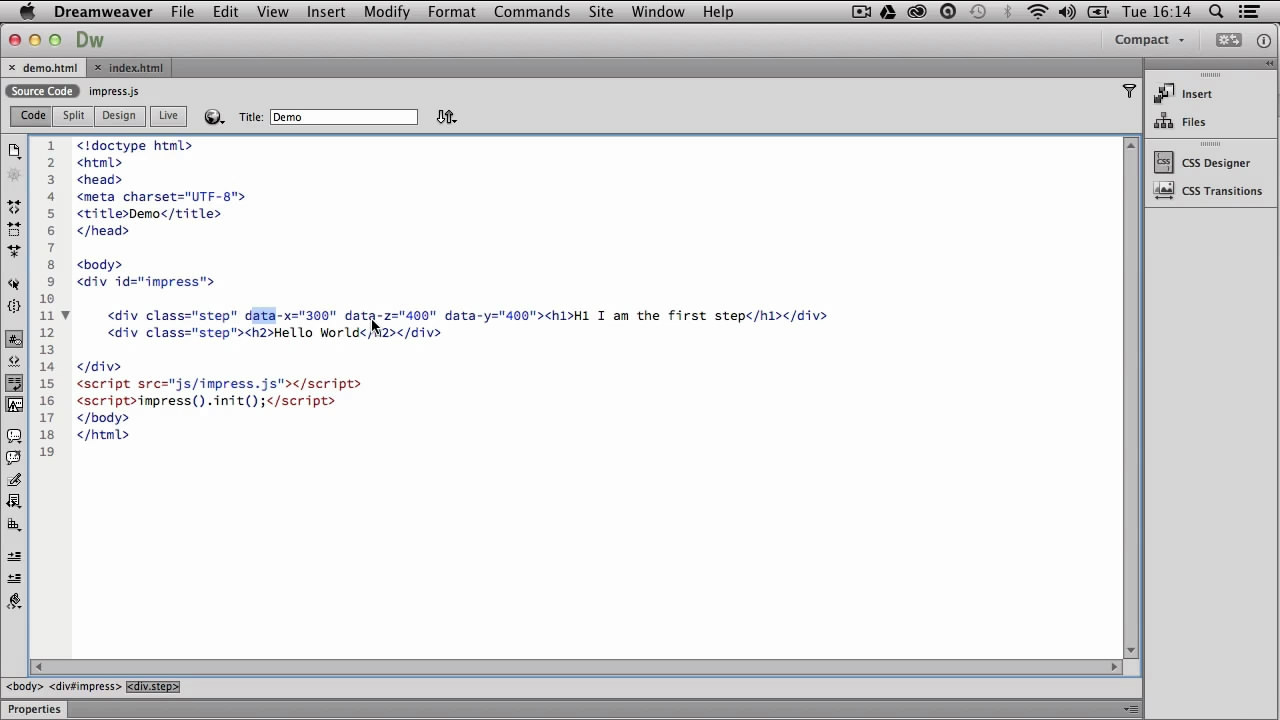
Task: Select the demo.html document tab
Action: 50,68
